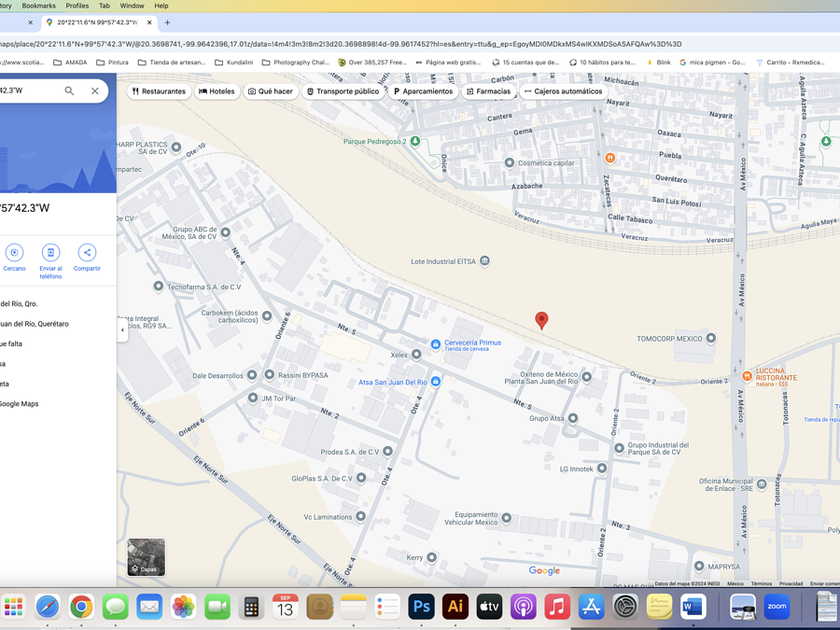840x630 pixels.
Task: Click the Grupo Atsa marker
Action: [573, 418]
